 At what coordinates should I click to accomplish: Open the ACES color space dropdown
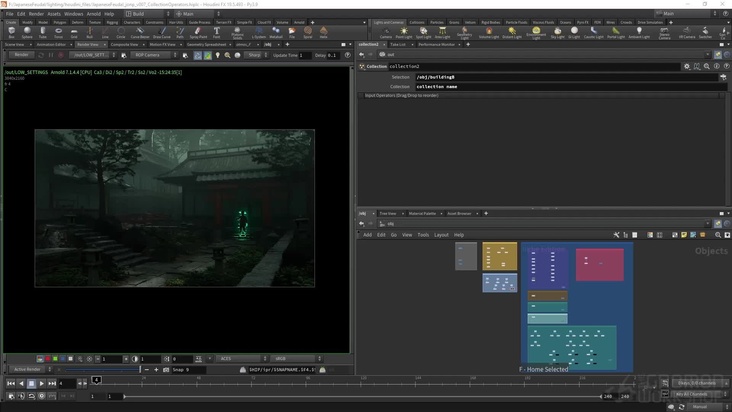tap(241, 359)
